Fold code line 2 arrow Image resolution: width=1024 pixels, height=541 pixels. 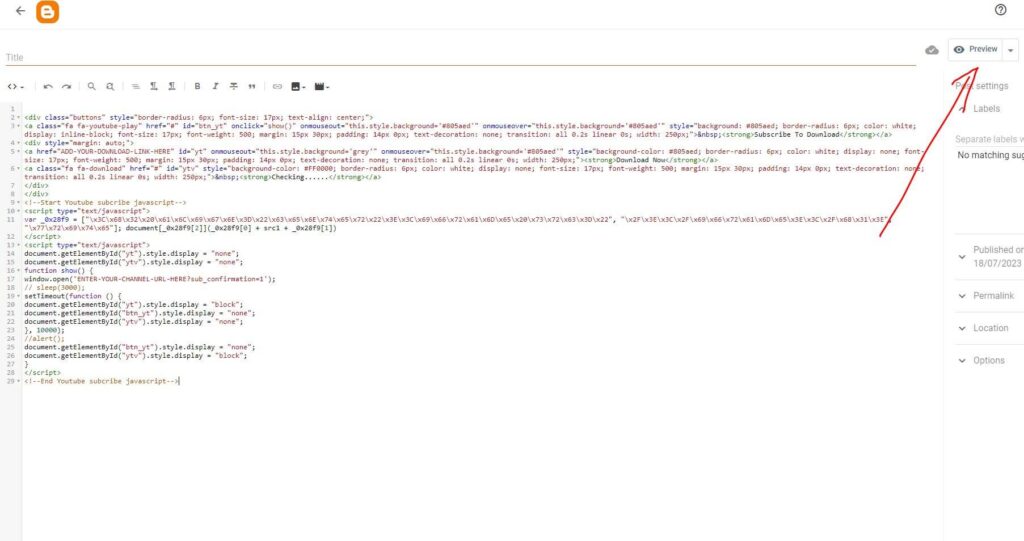pos(18,118)
